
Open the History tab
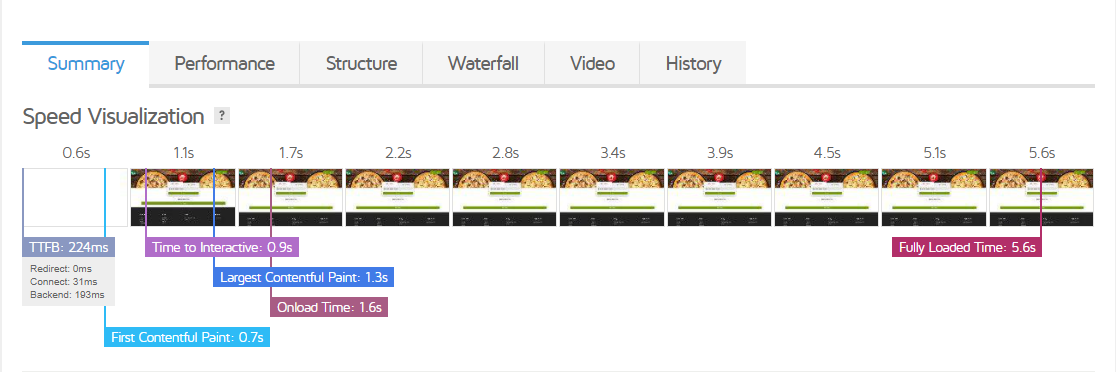pyautogui.click(x=693, y=63)
